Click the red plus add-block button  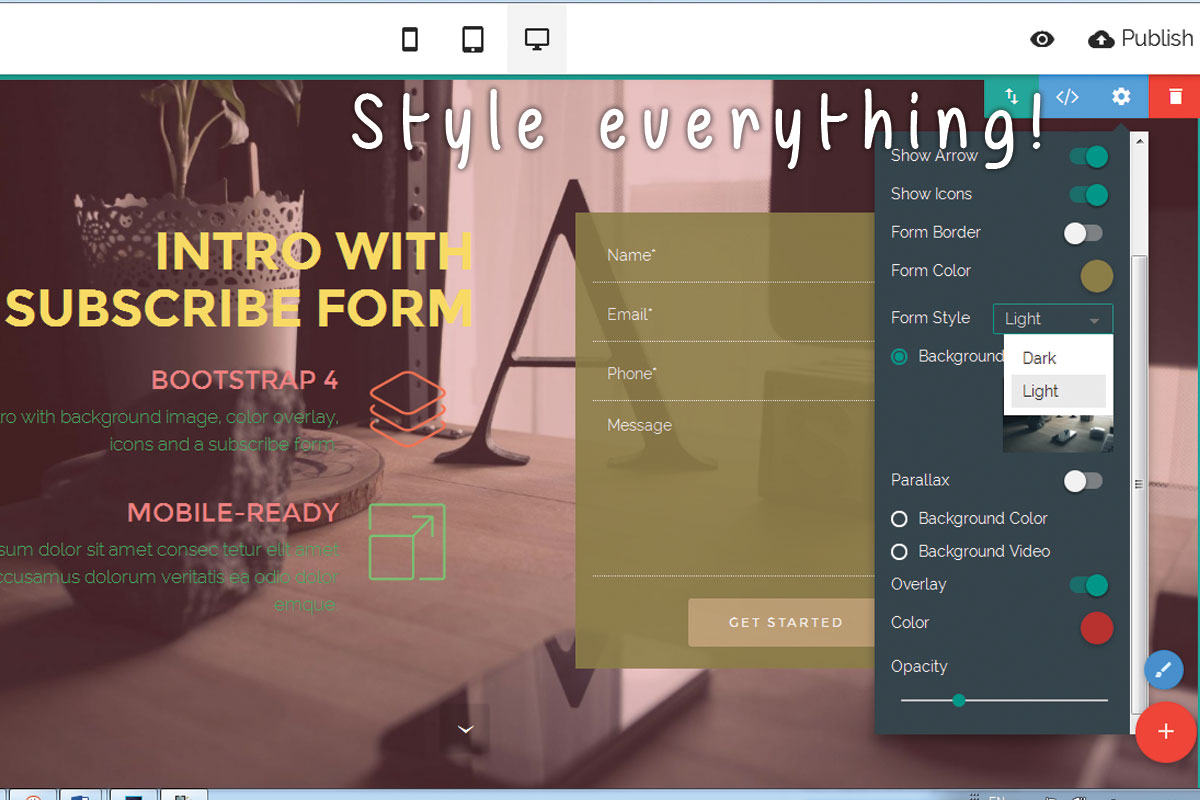pos(1165,732)
